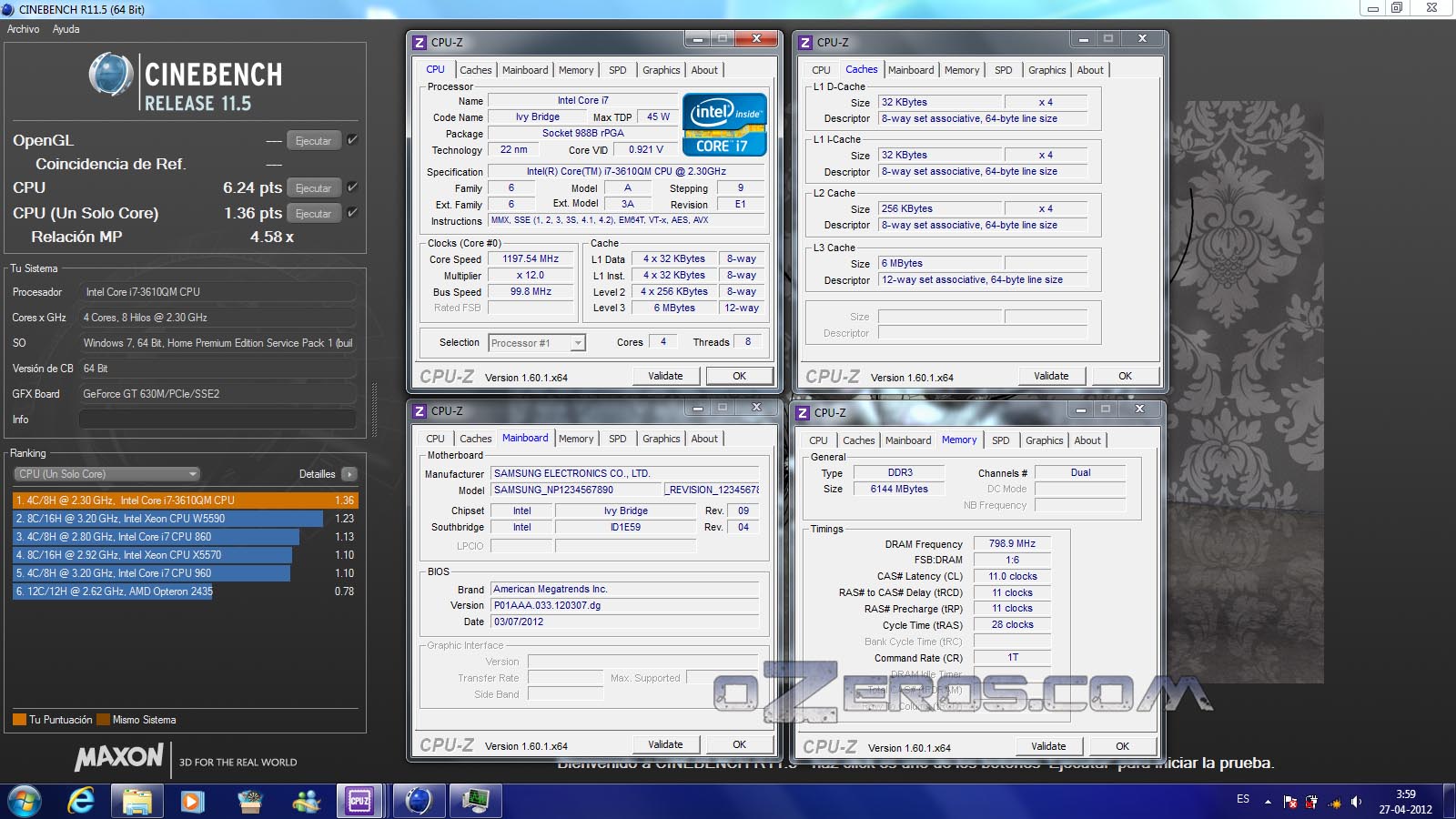Viewport: 1456px width, 819px height.
Task: Switch to Graphics tab in the Memory window
Action: coord(1044,440)
